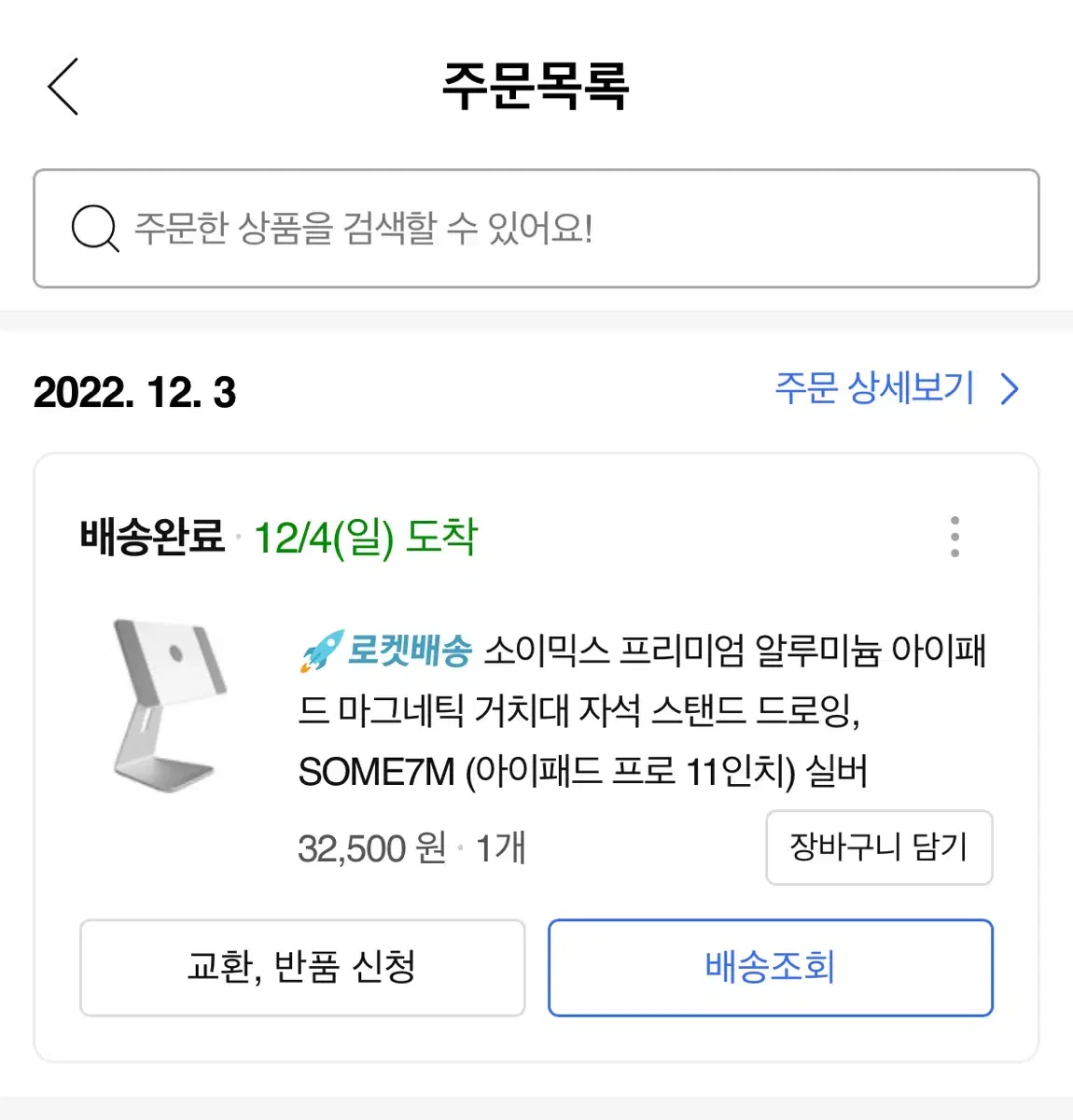Image resolution: width=1073 pixels, height=1120 pixels.
Task: Focus the 주문한 상품을 검색할 수 있어요 search field
Action: point(536,229)
